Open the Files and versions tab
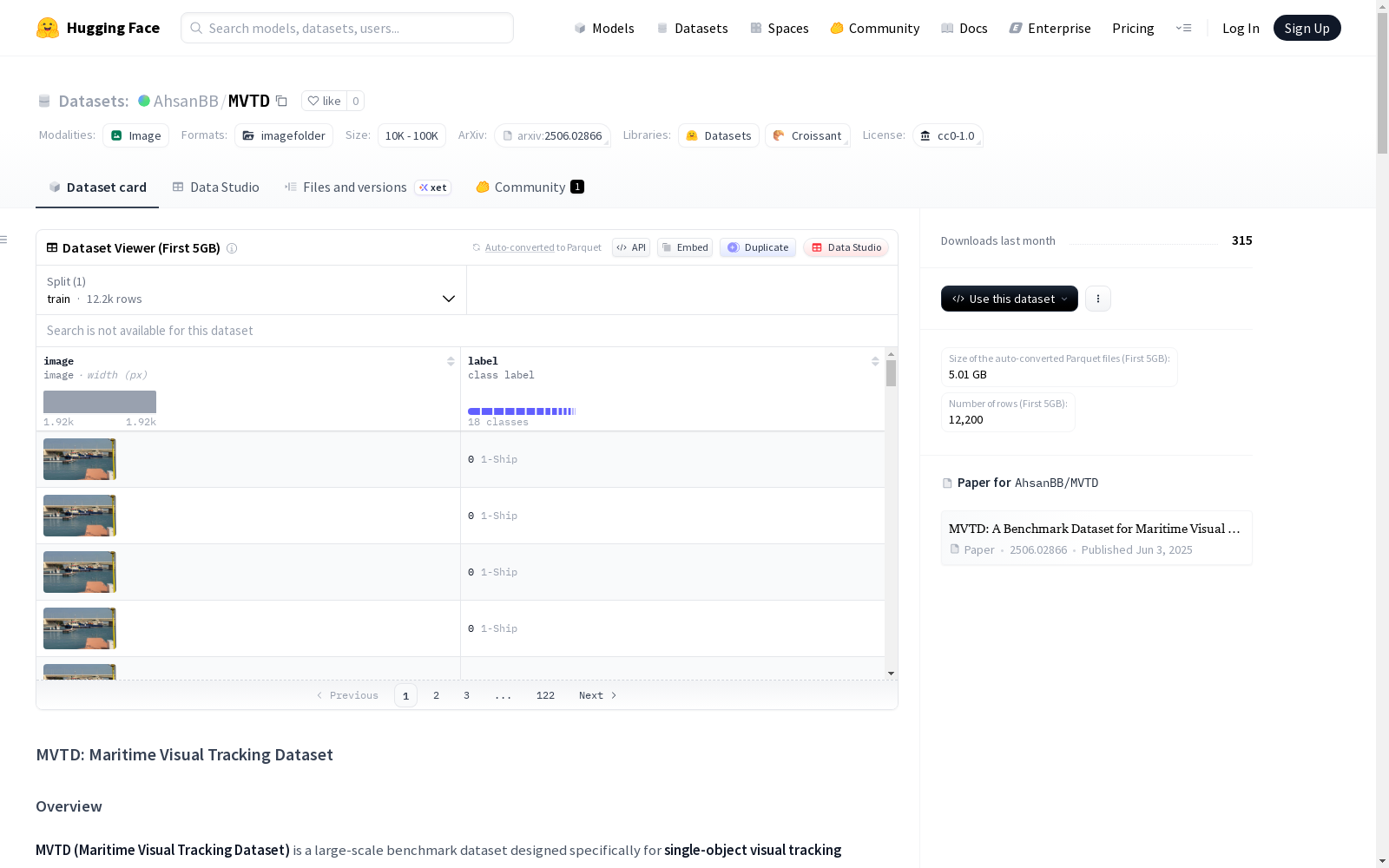The image size is (1389, 868). 368,187
